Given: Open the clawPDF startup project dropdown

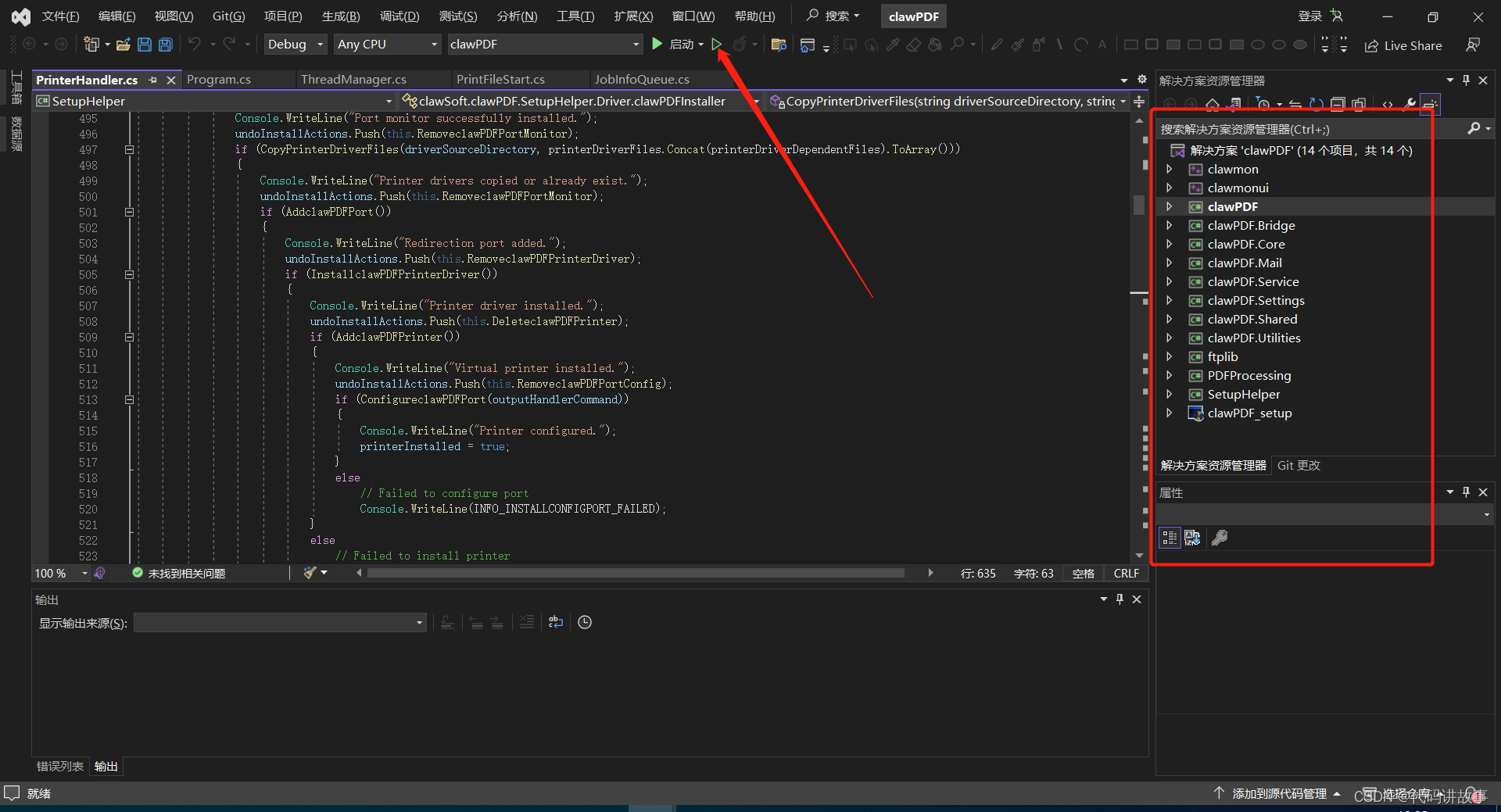Looking at the screenshot, I should point(545,45).
